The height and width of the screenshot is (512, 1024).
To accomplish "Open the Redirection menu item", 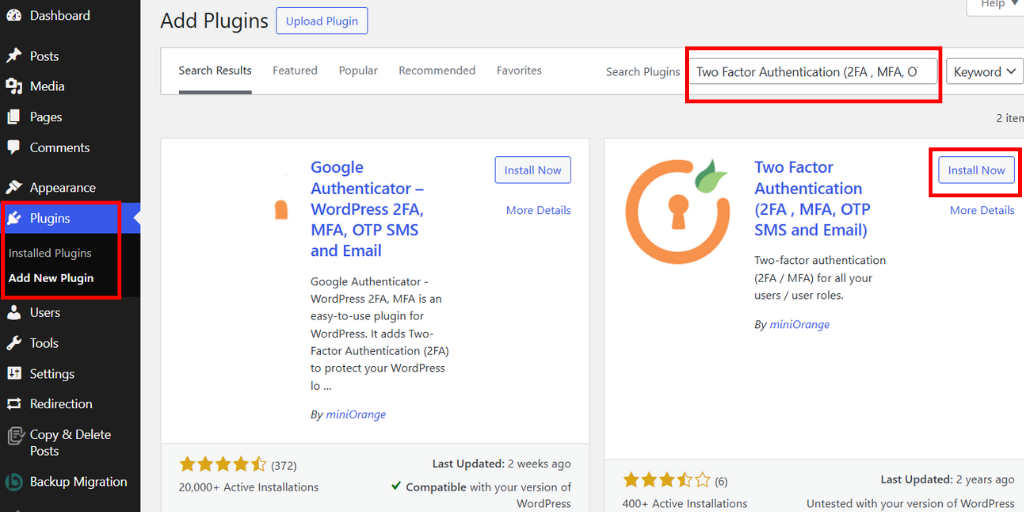I will pyautogui.click(x=61, y=404).
